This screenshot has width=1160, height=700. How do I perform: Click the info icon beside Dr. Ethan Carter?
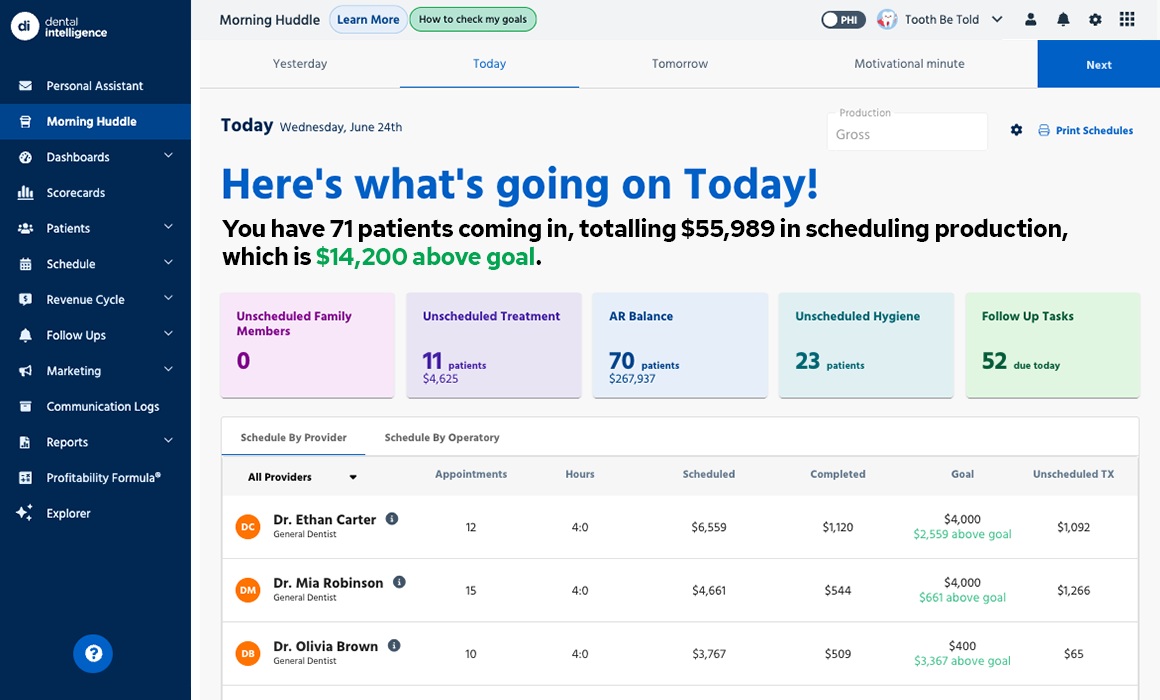392,519
